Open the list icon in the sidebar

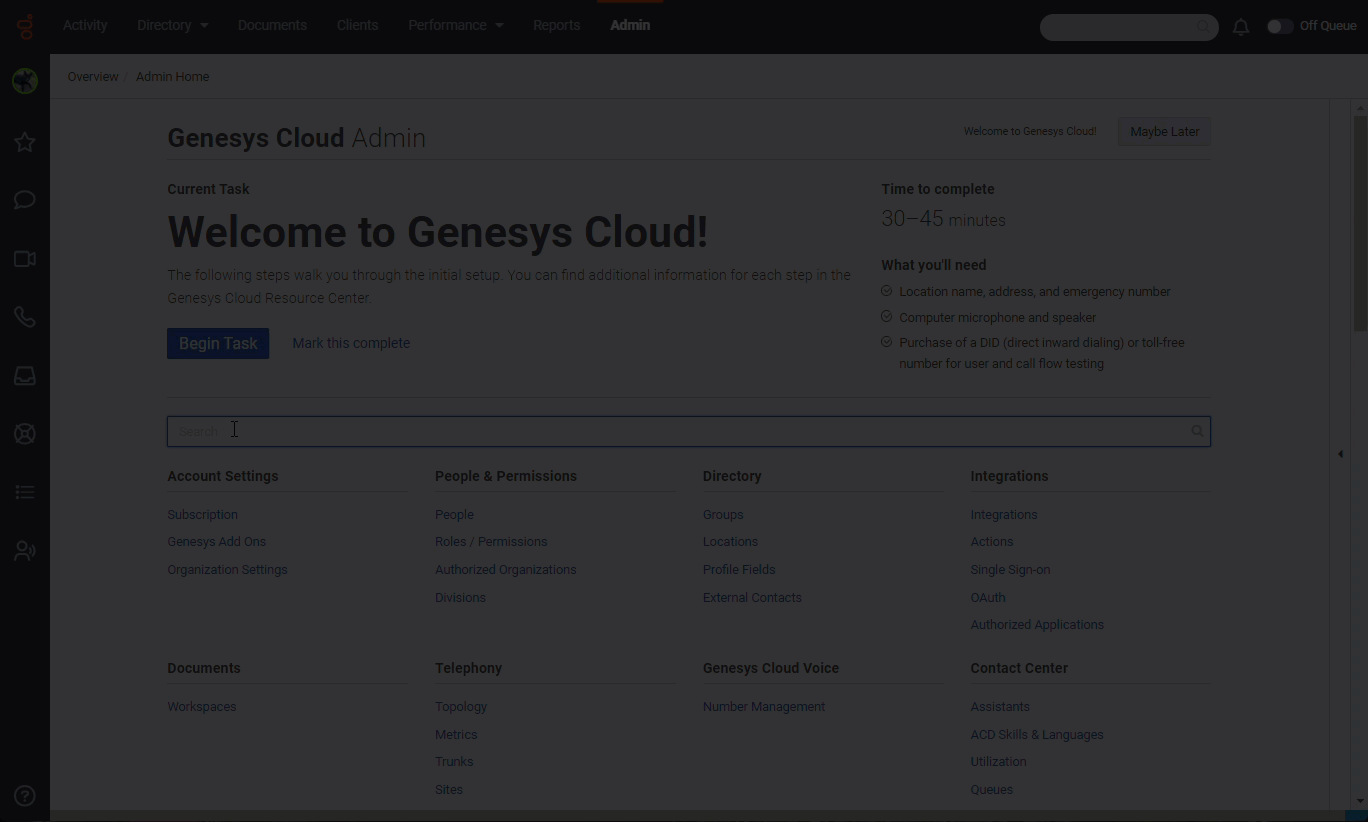click(x=25, y=492)
